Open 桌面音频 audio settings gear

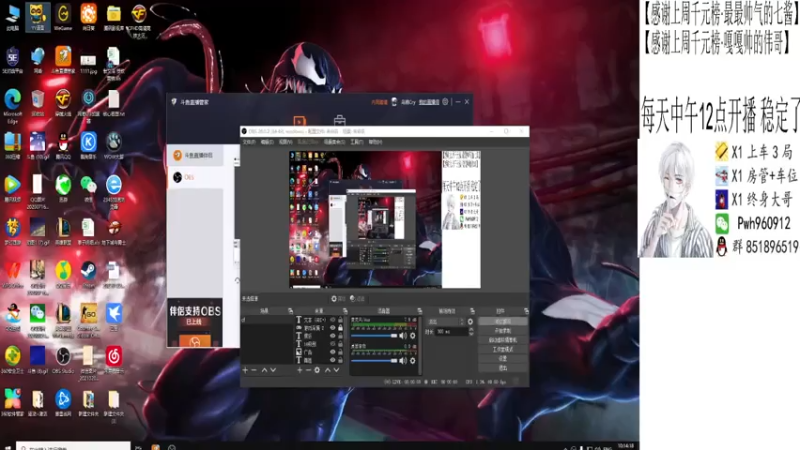(x=412, y=361)
